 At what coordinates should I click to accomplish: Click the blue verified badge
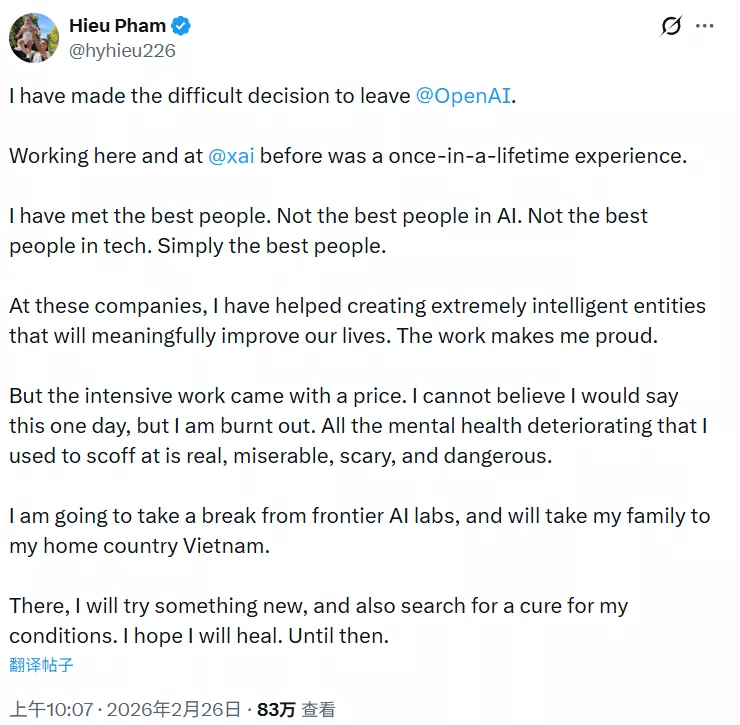181,26
